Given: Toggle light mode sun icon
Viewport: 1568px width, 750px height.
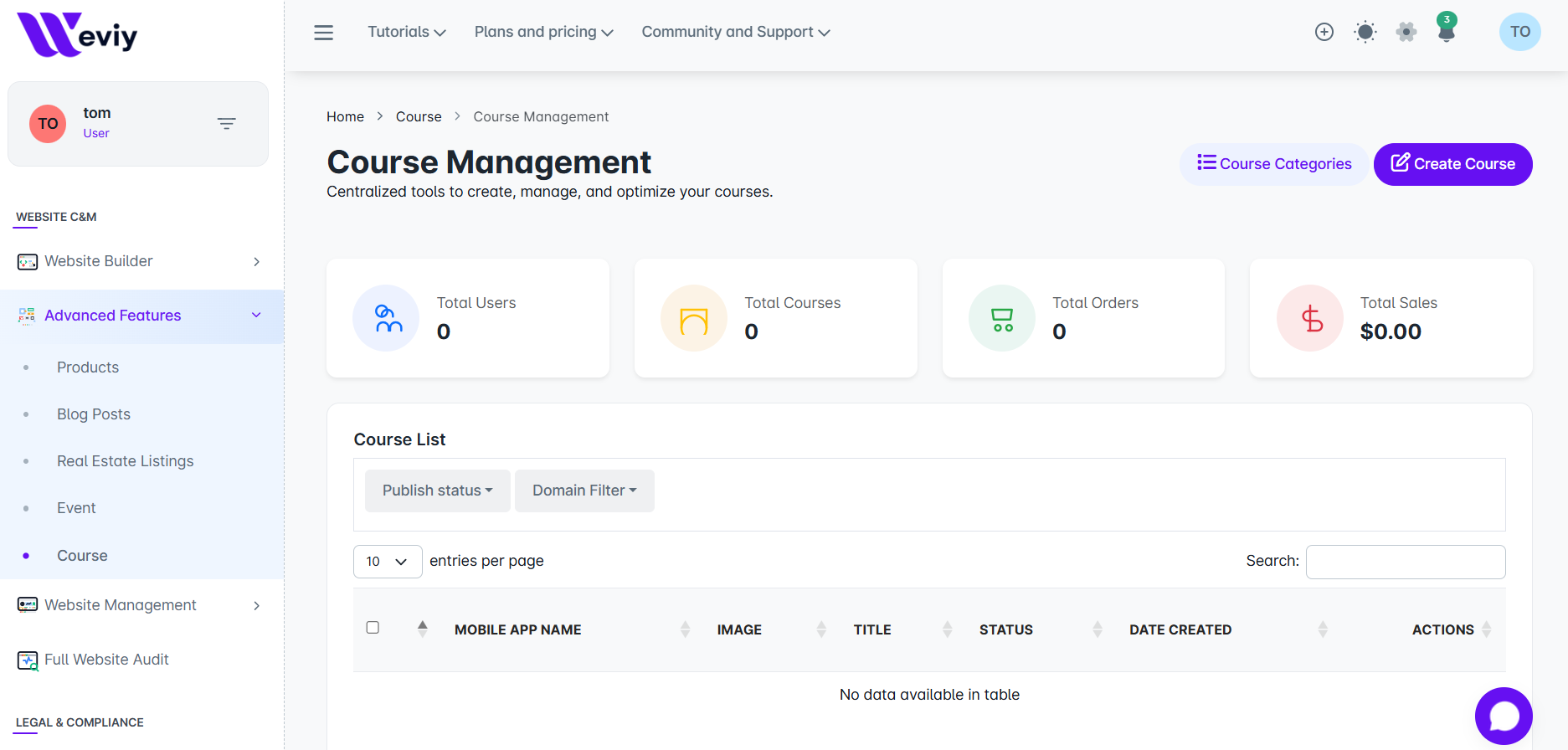Looking at the screenshot, I should coord(1365,32).
